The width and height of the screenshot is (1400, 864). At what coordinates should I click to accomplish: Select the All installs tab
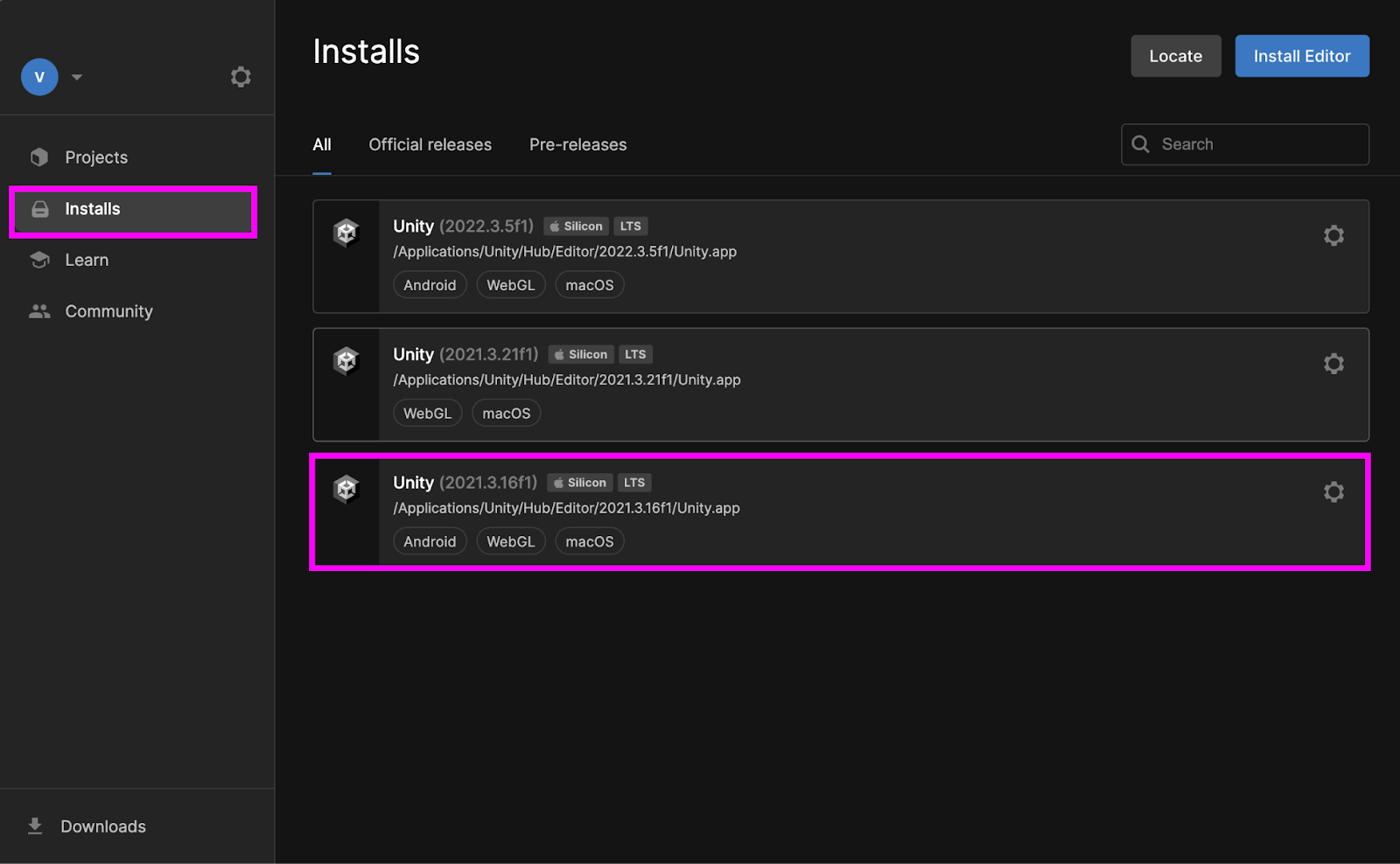322,145
